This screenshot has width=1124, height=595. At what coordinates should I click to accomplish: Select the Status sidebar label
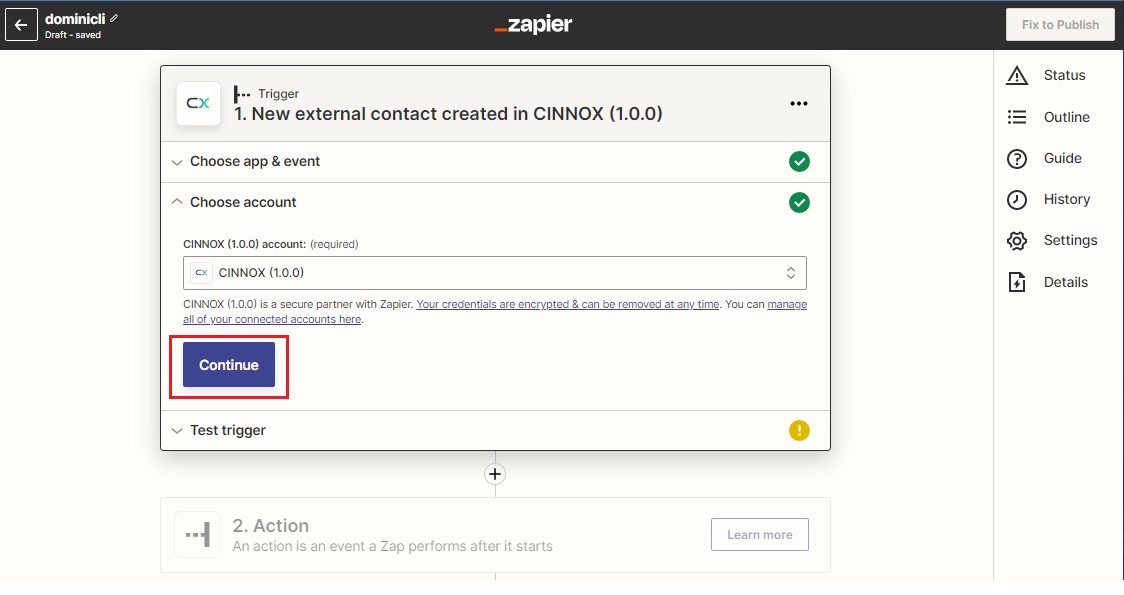1065,75
